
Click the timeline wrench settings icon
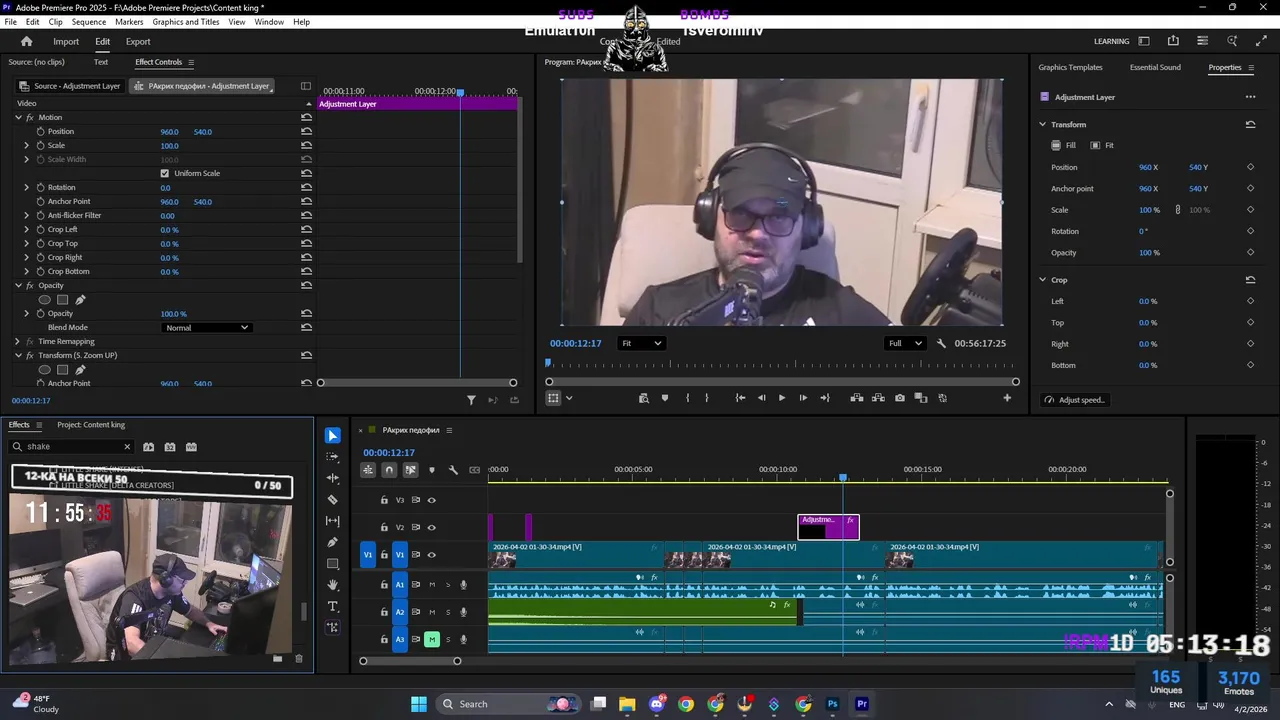tap(453, 470)
